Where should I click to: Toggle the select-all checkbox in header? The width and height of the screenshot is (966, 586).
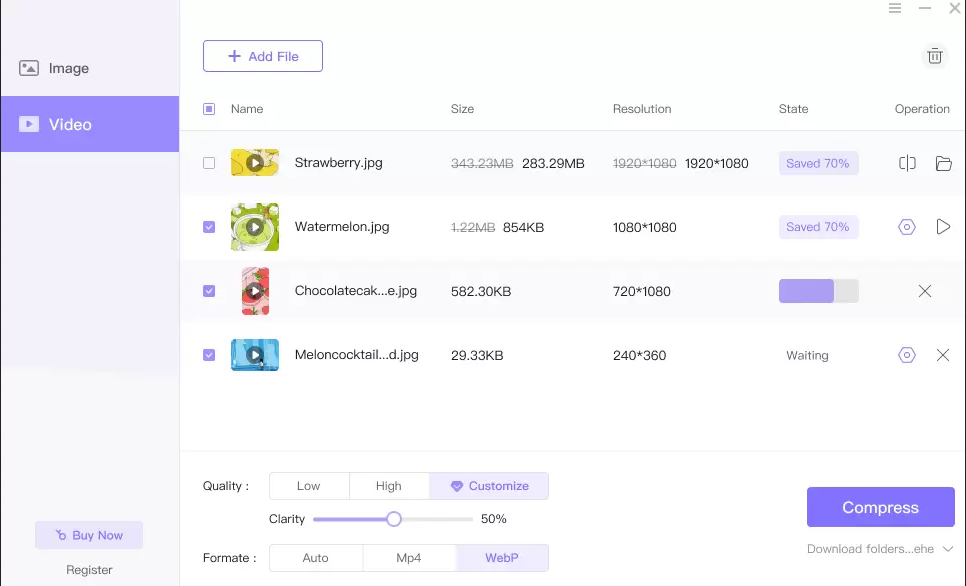tap(209, 109)
